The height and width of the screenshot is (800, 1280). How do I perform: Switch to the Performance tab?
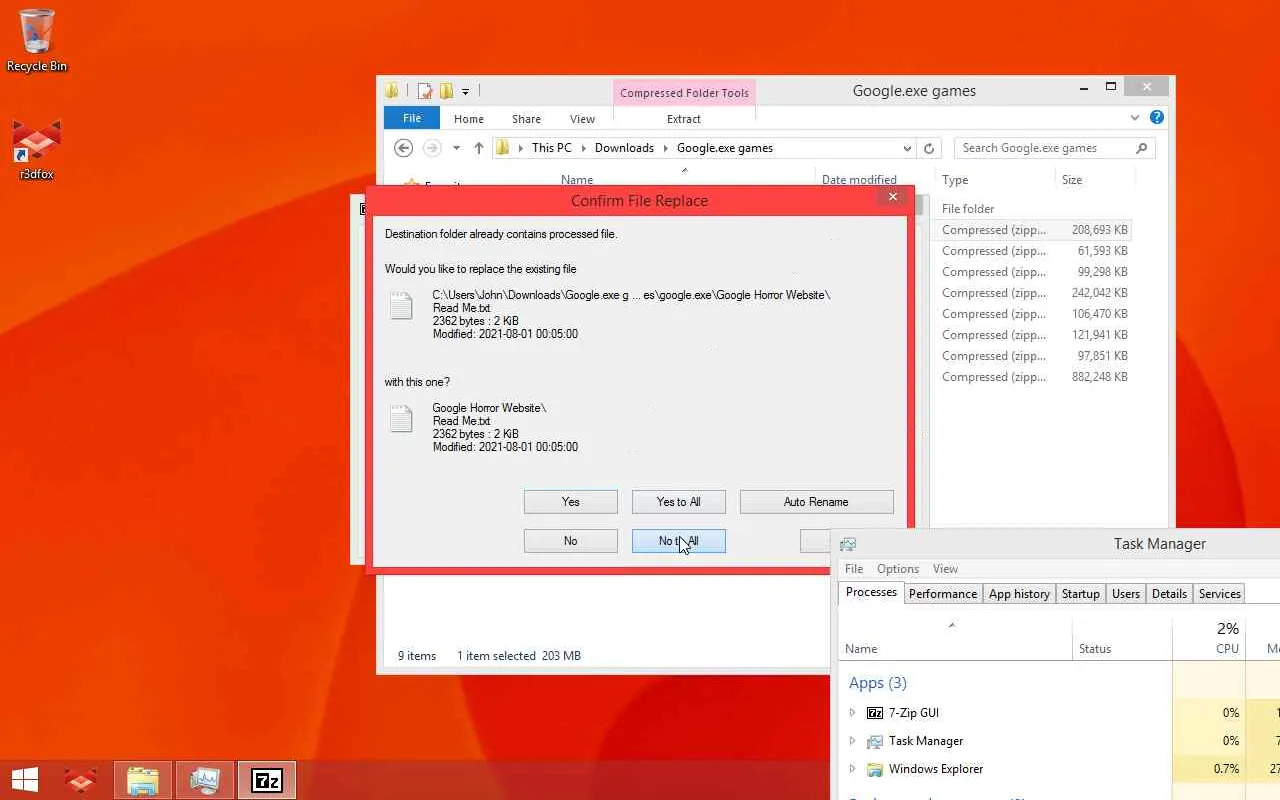(943, 594)
